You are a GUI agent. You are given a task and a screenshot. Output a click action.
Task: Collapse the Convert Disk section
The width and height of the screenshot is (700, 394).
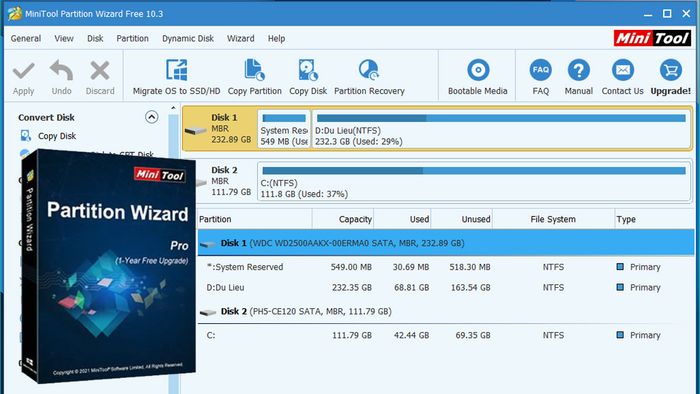tap(152, 117)
